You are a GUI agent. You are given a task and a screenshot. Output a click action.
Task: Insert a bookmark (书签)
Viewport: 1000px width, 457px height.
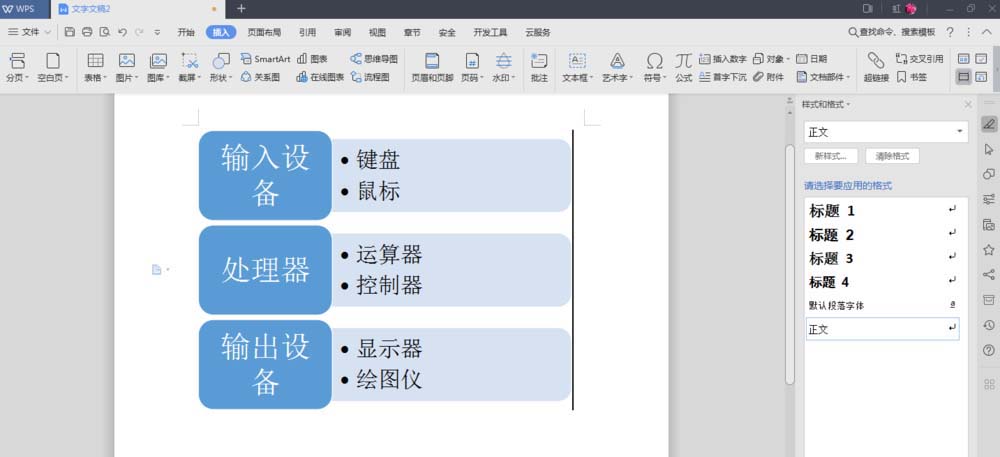pyautogui.click(x=912, y=77)
